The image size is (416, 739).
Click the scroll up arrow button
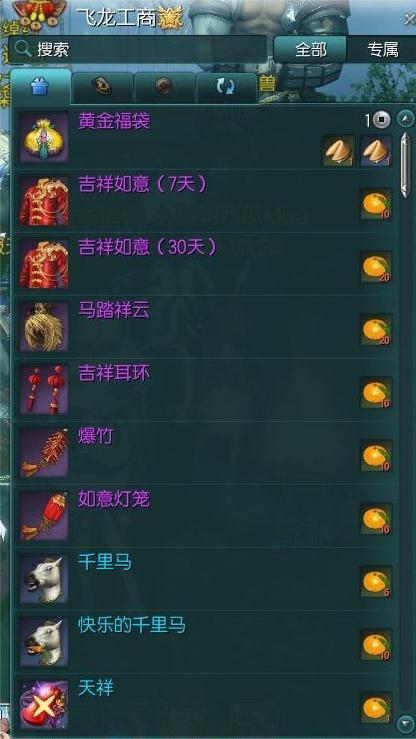click(x=405, y=119)
